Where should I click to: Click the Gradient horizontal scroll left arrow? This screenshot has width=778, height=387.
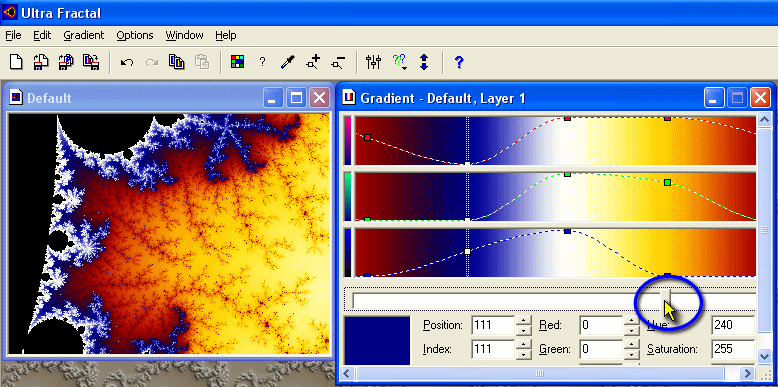coord(348,373)
